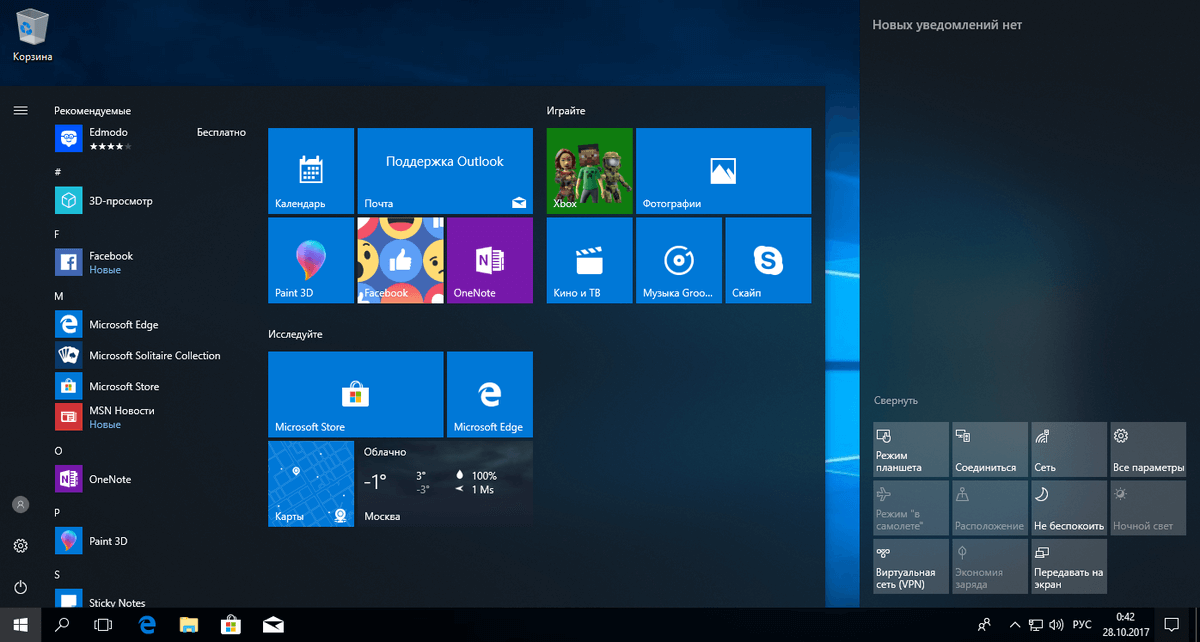Open Все параметры quick action
This screenshot has width=1200, height=642.
[x=1147, y=448]
